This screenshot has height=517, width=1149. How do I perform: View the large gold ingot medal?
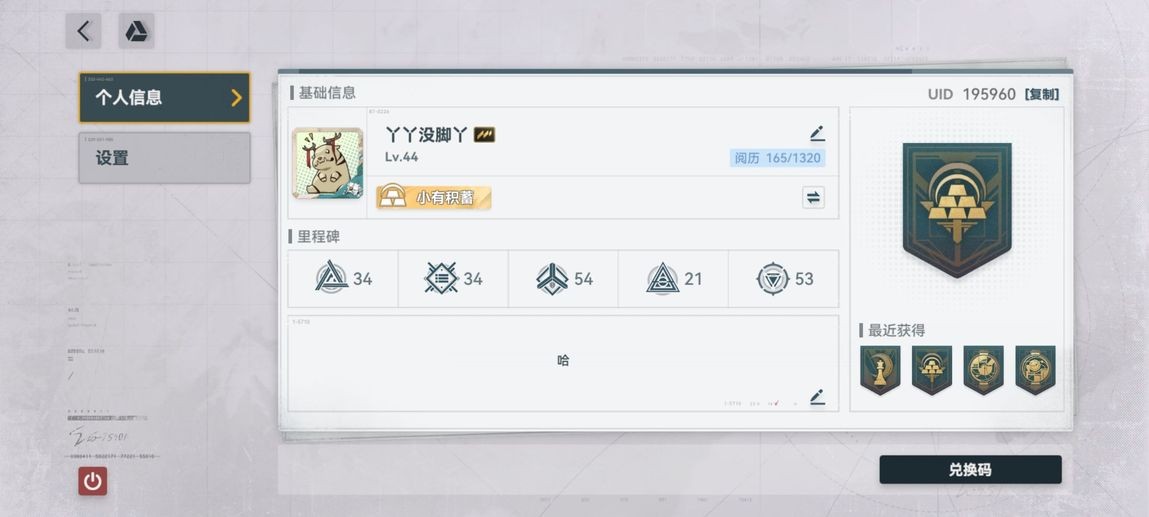(957, 209)
